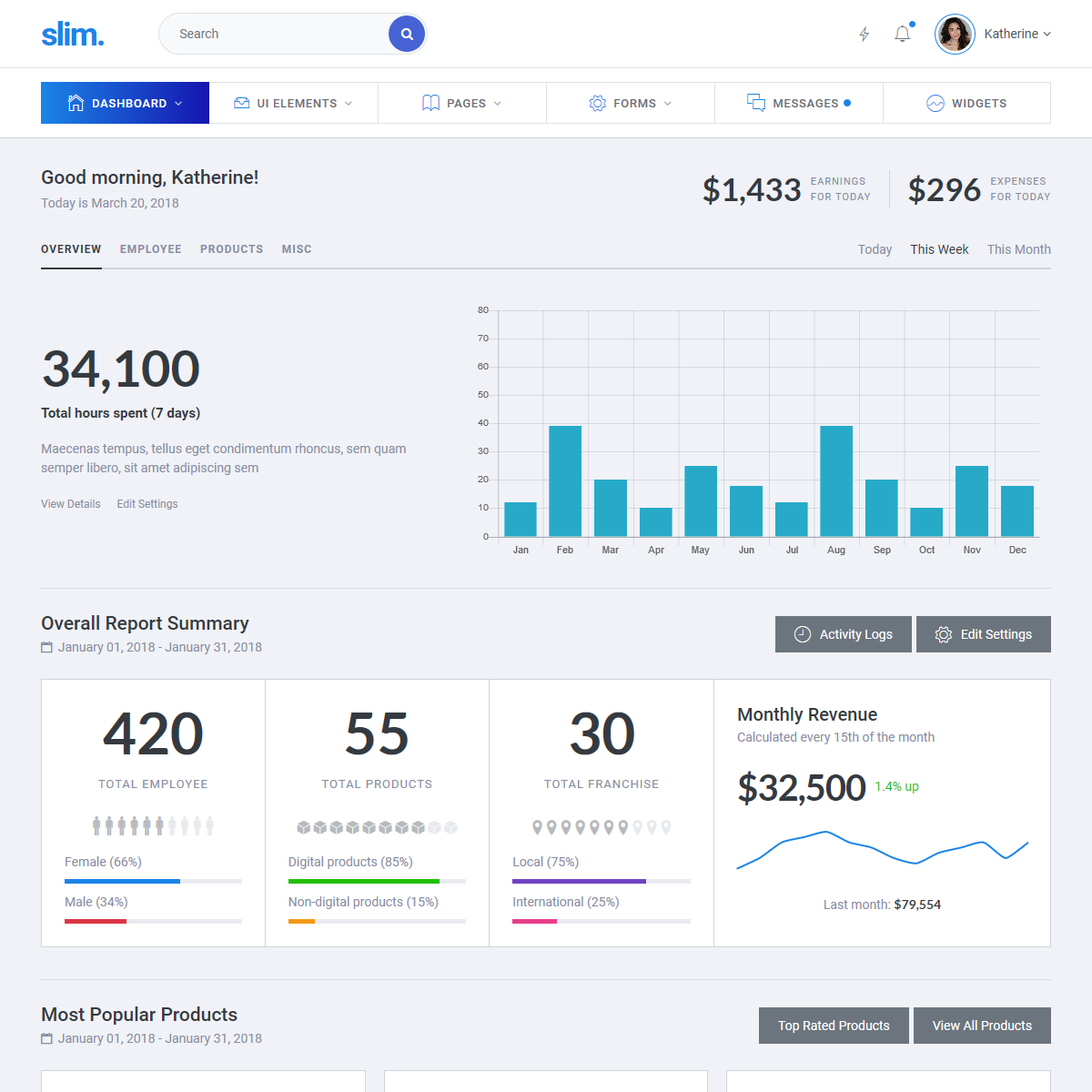Click the slim. logo
Image resolution: width=1092 pixels, height=1092 pixels.
tap(73, 34)
